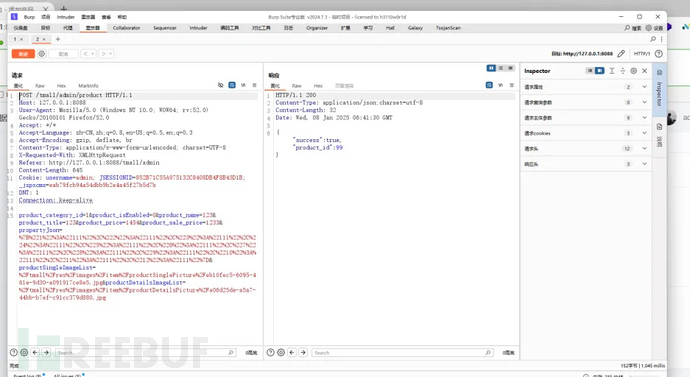Click Inspector expand-all sections icon
Screen dimensions: 690x377
[x=612, y=71]
